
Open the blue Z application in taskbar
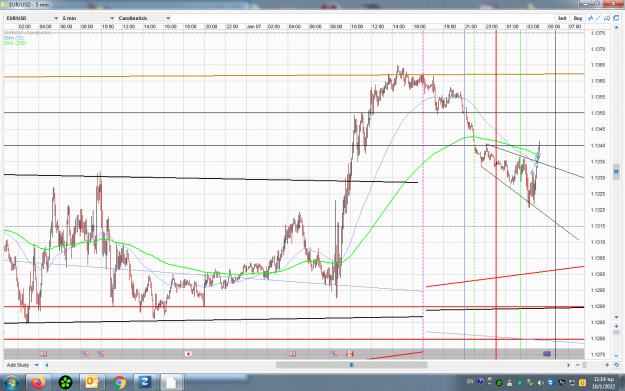tap(145, 383)
